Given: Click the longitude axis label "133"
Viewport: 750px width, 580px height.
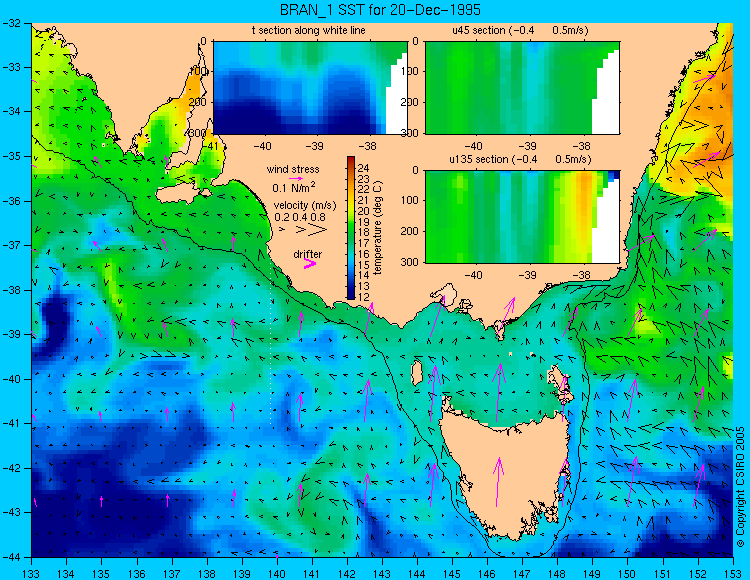Looking at the screenshot, I should [32, 573].
